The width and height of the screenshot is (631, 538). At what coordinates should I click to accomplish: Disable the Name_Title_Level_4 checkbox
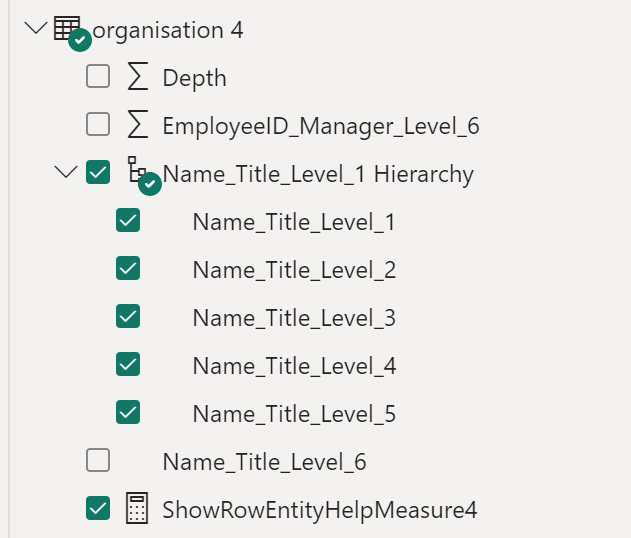128,365
